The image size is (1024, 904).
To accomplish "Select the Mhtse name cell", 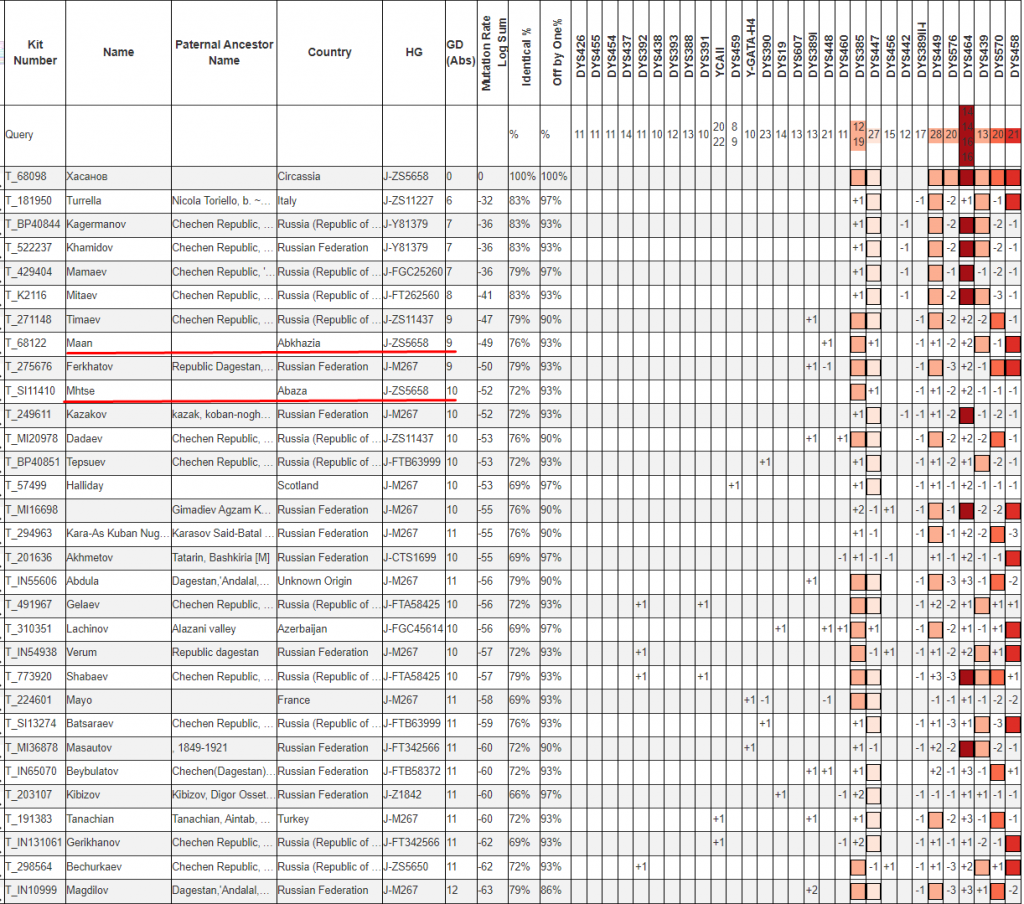I will click(81, 391).
